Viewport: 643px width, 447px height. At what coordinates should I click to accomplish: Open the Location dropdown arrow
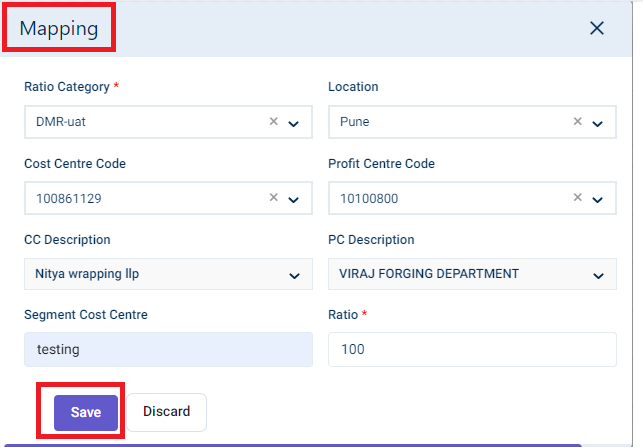[597, 123]
